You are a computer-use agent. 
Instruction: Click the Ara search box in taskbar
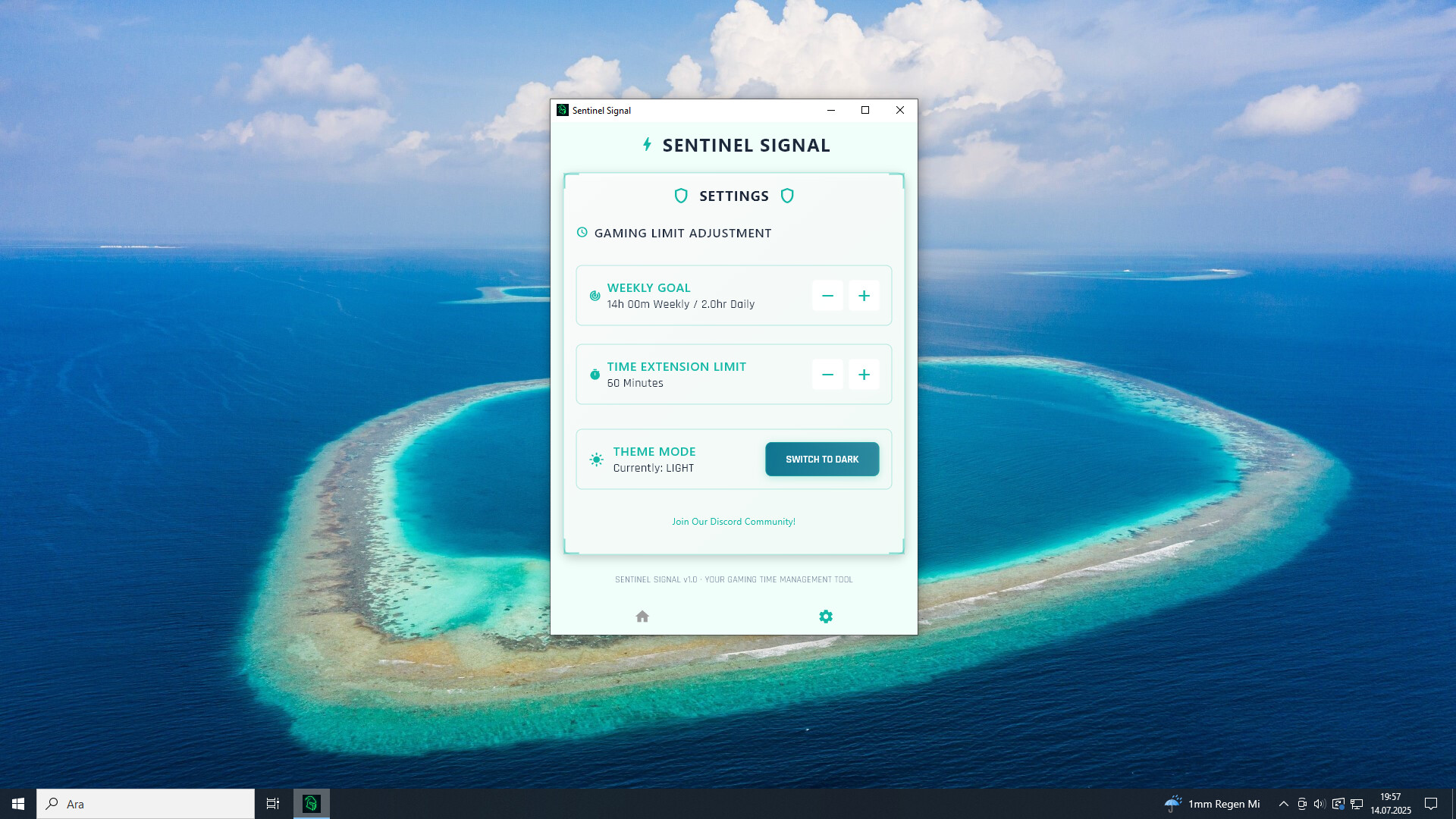coord(146,804)
